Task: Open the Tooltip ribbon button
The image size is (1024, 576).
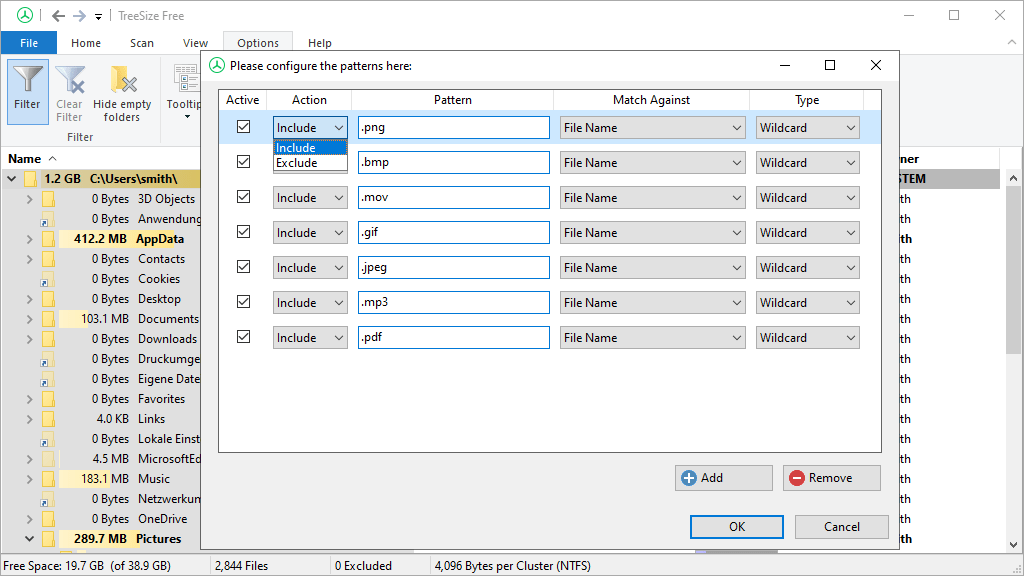Action: (186, 91)
